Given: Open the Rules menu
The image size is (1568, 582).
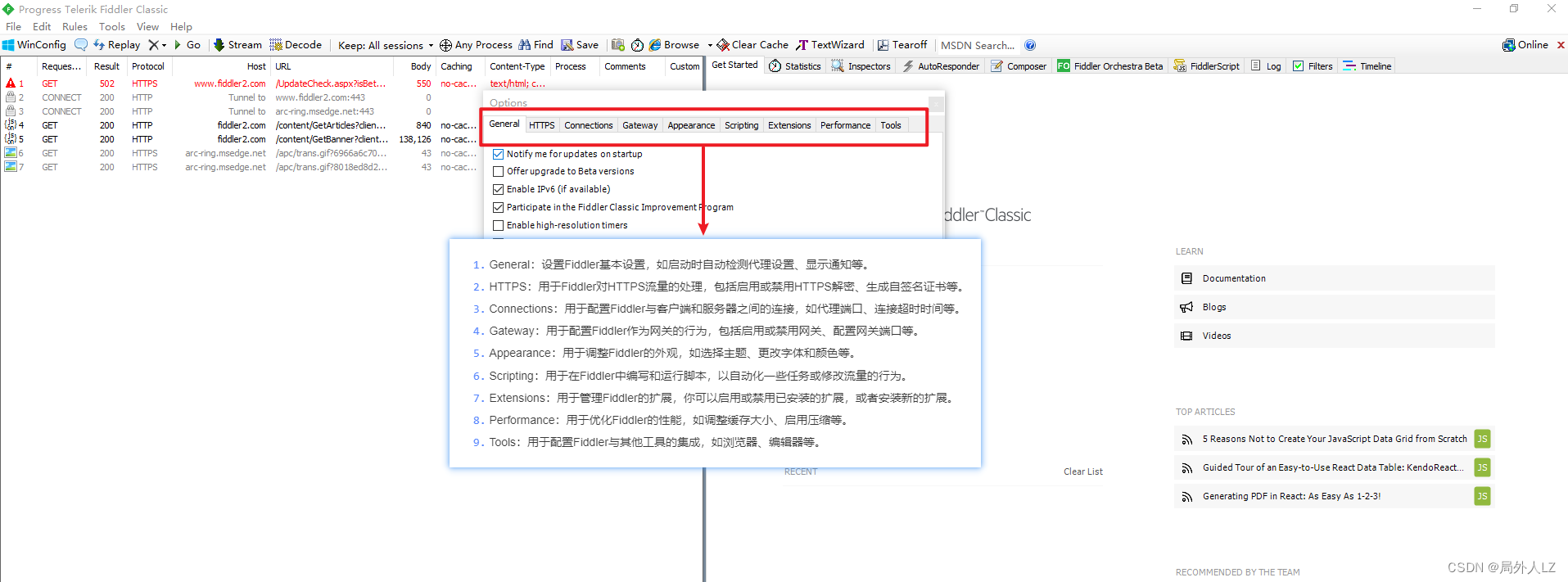Looking at the screenshot, I should [75, 27].
